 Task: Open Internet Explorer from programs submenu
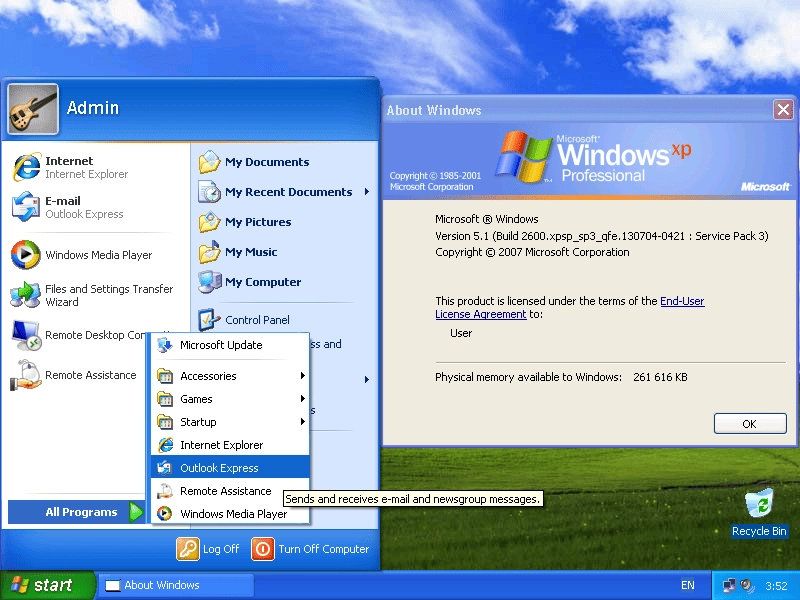[230, 445]
